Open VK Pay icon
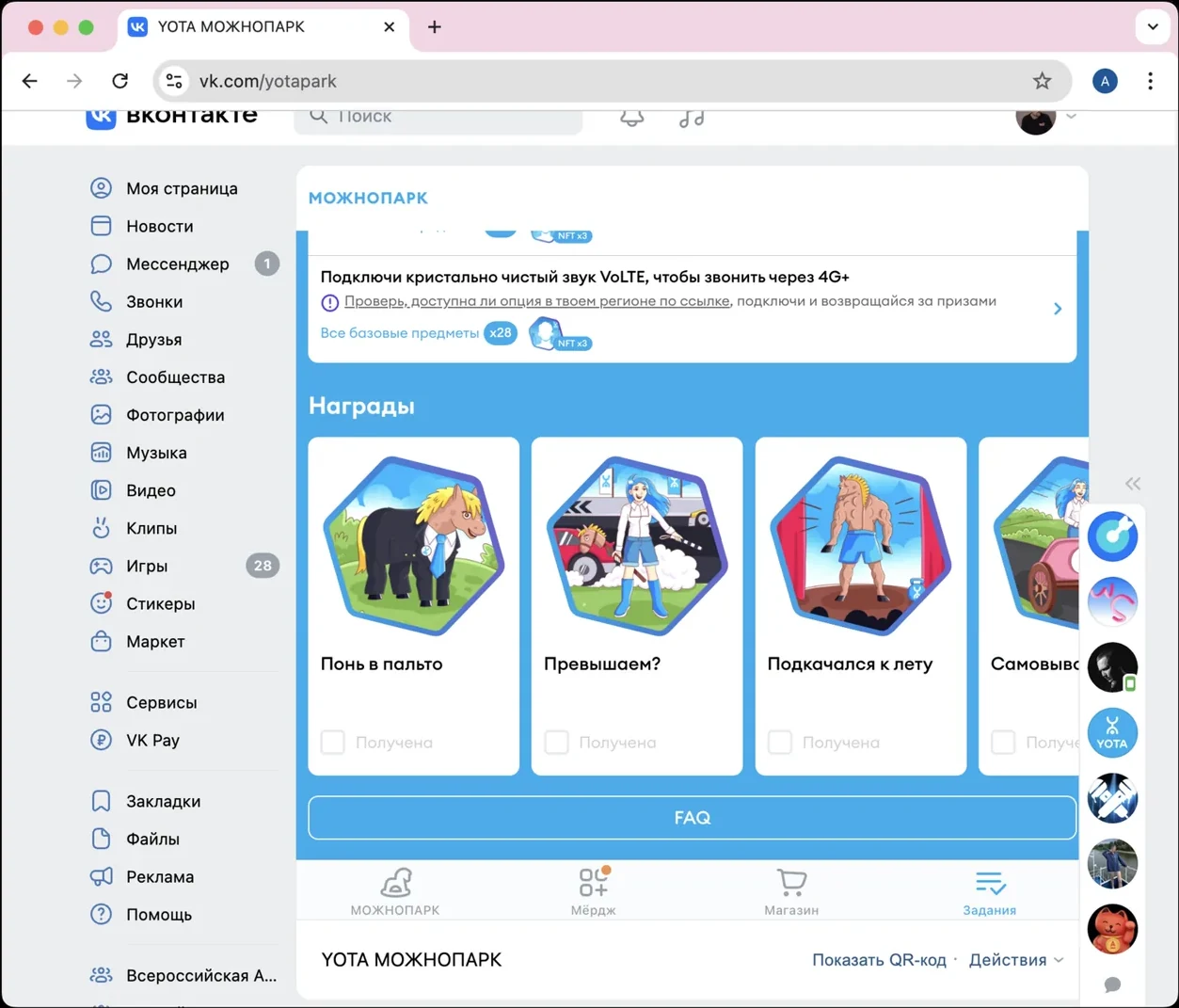Screen dimensions: 1179x1008 pos(101,740)
